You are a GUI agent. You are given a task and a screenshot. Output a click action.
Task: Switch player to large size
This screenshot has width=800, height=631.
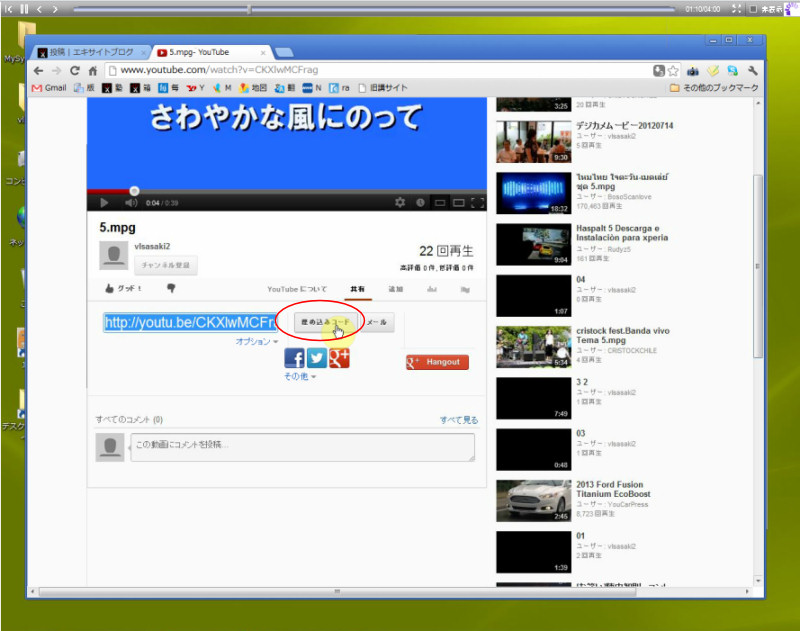coord(459,203)
